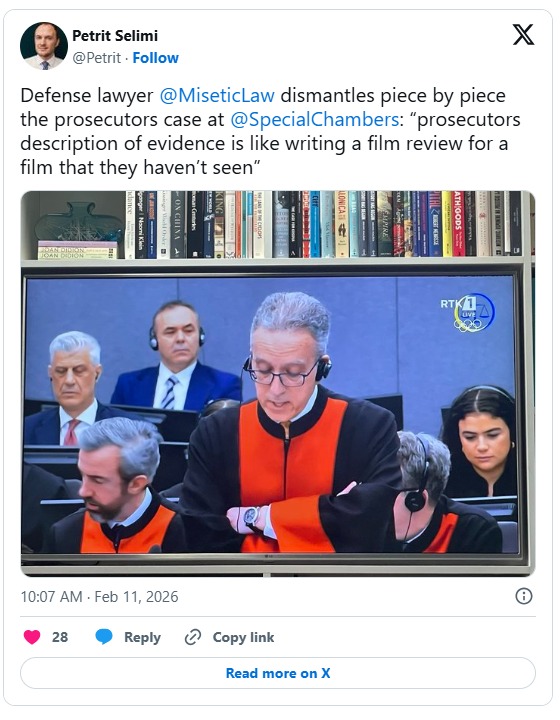The image size is (560, 720).
Task: Open the @MiseticLaw mention
Action: pos(217,96)
